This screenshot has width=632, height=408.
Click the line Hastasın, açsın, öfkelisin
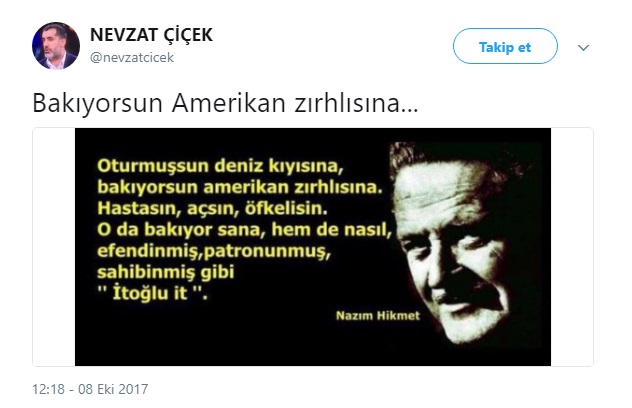coord(212,208)
